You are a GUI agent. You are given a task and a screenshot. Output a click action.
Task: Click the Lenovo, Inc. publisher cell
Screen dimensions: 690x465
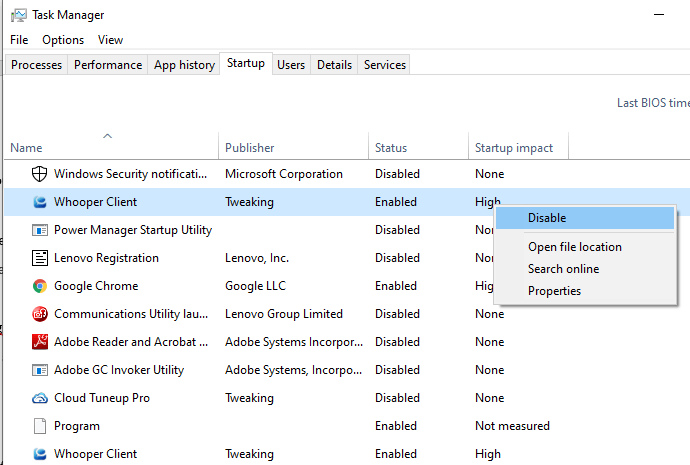[x=257, y=258]
